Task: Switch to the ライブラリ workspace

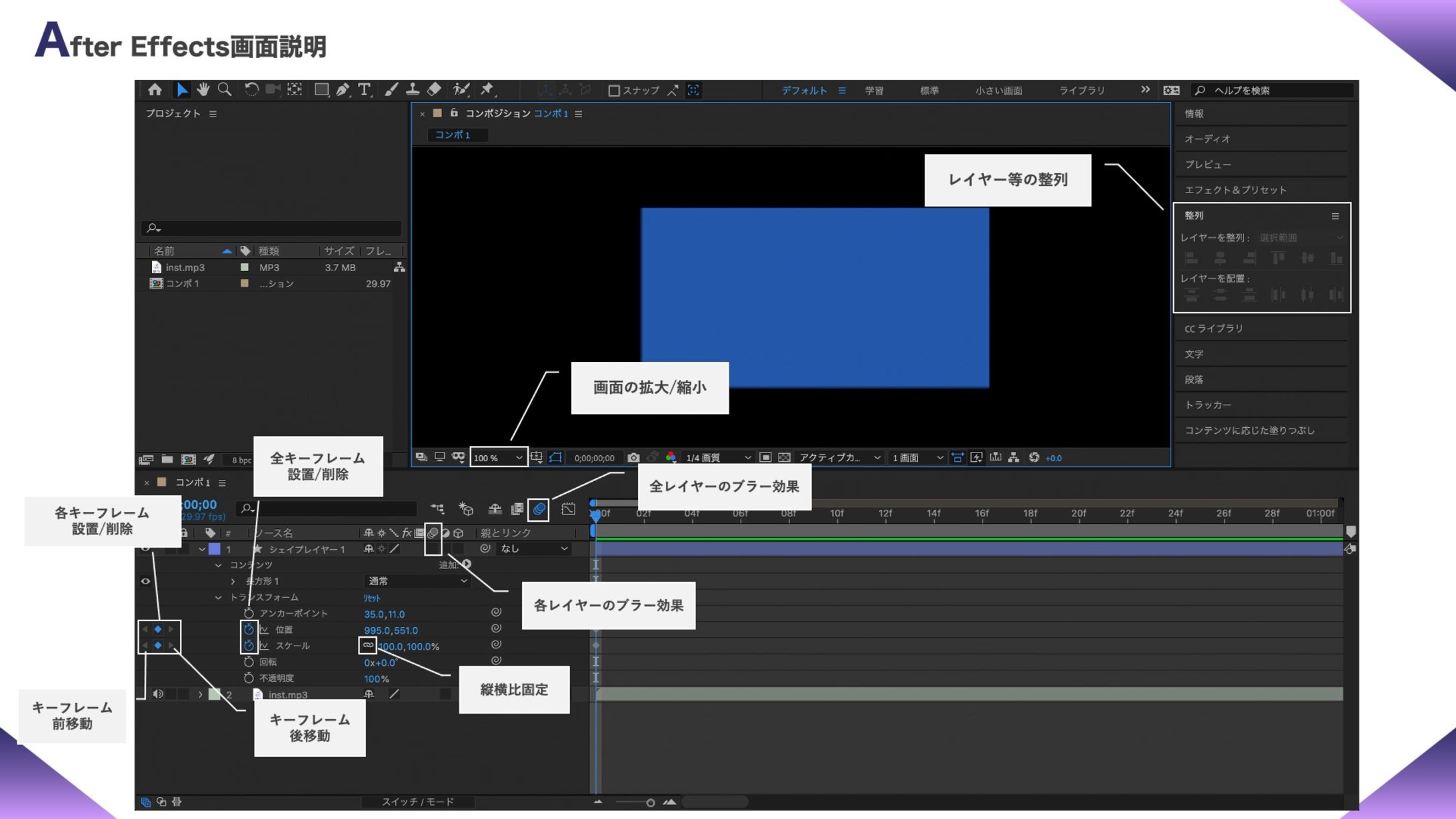Action: (x=1082, y=91)
